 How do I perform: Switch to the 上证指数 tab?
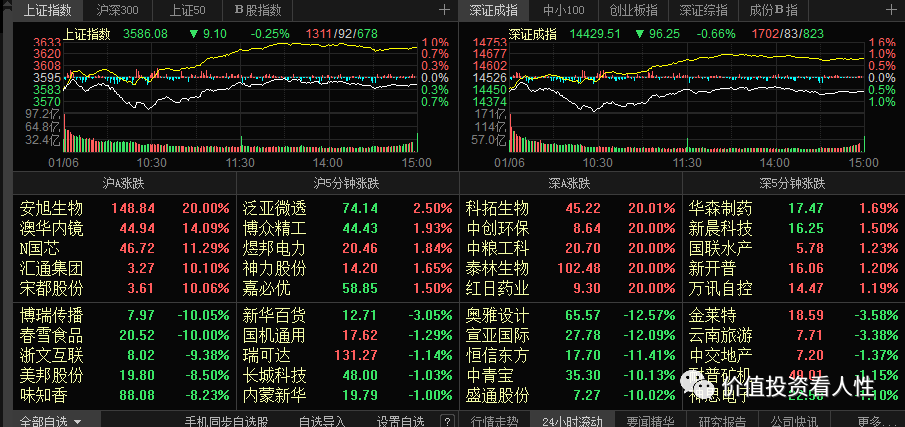click(x=48, y=10)
